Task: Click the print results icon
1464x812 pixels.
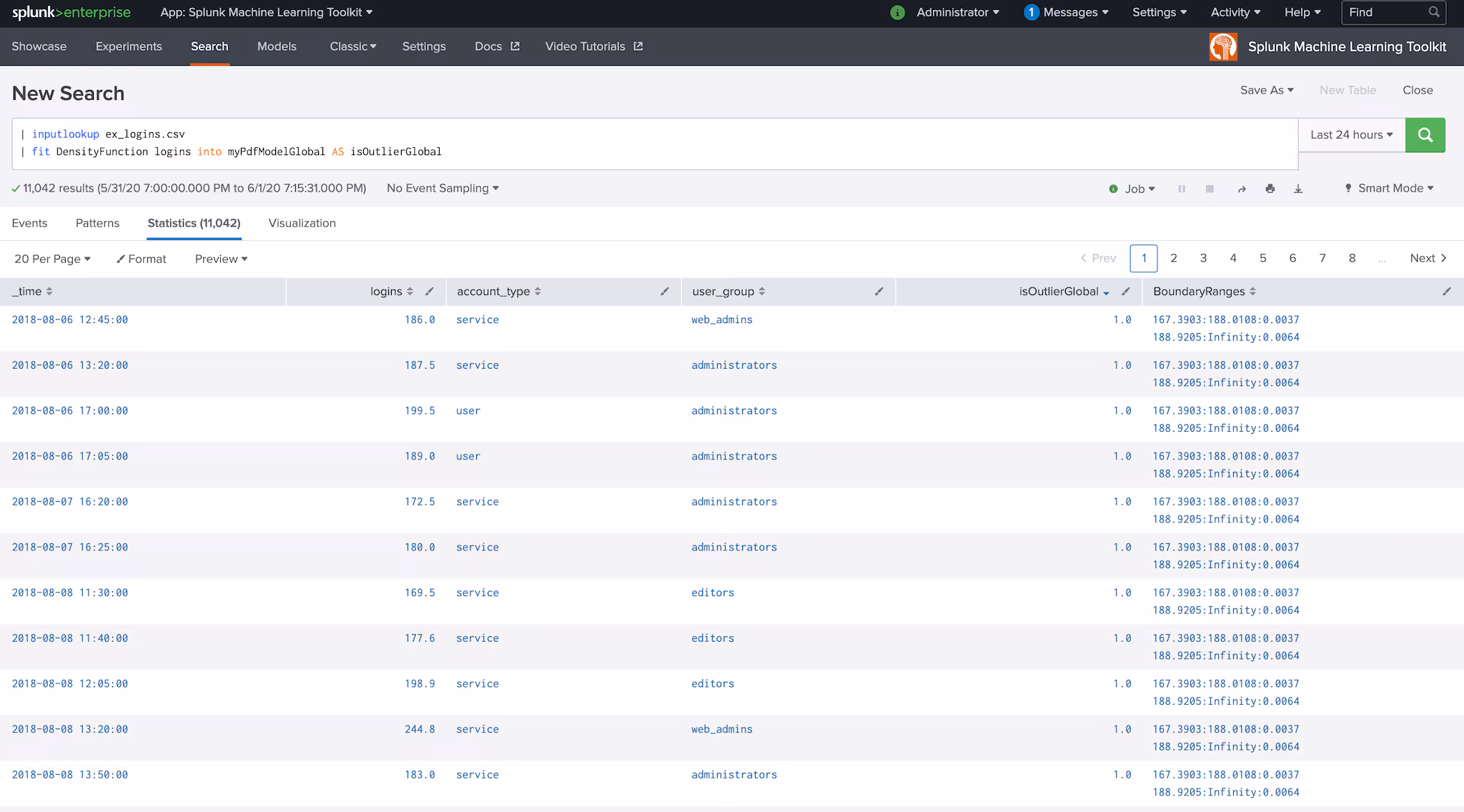Action: (x=1270, y=189)
